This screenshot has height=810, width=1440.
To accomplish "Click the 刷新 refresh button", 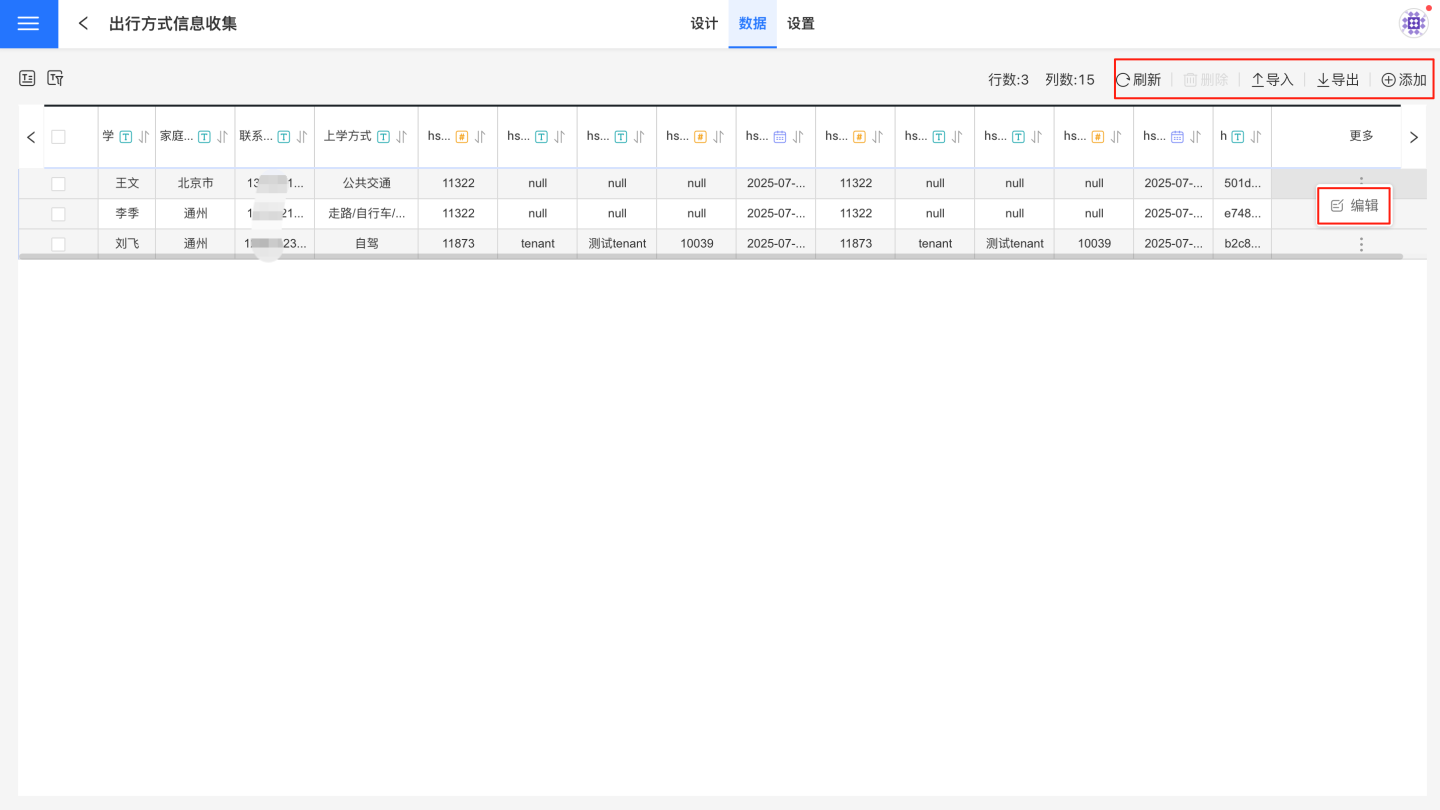I will click(x=1138, y=80).
